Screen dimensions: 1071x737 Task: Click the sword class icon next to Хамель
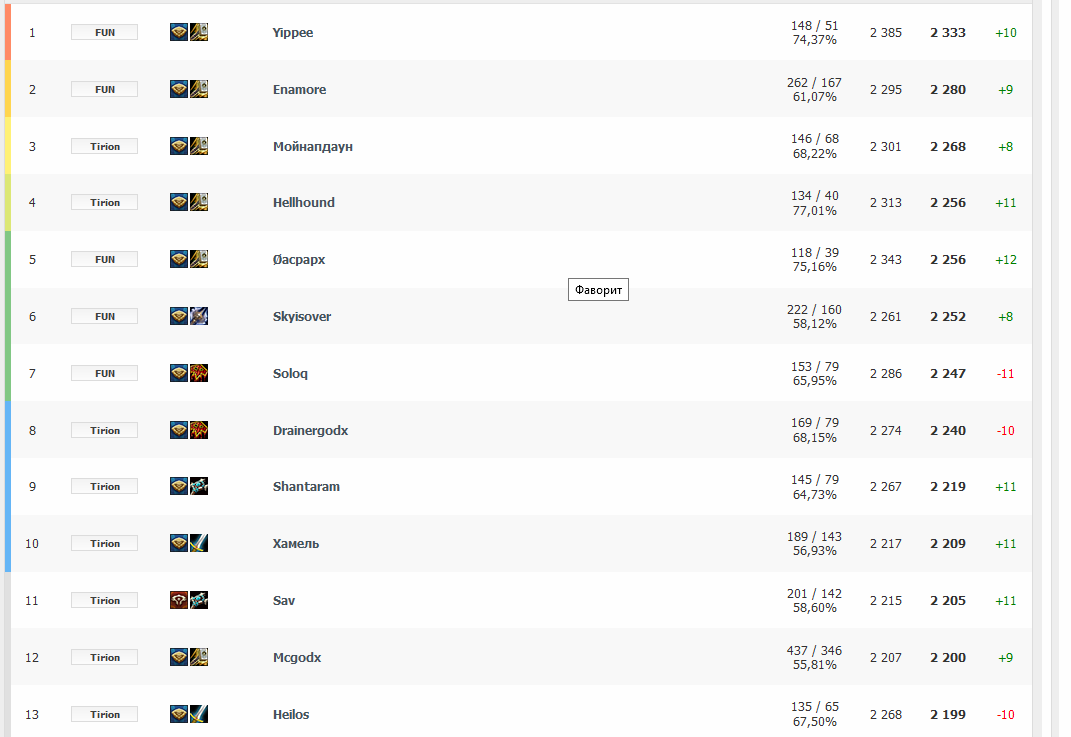[x=199, y=543]
